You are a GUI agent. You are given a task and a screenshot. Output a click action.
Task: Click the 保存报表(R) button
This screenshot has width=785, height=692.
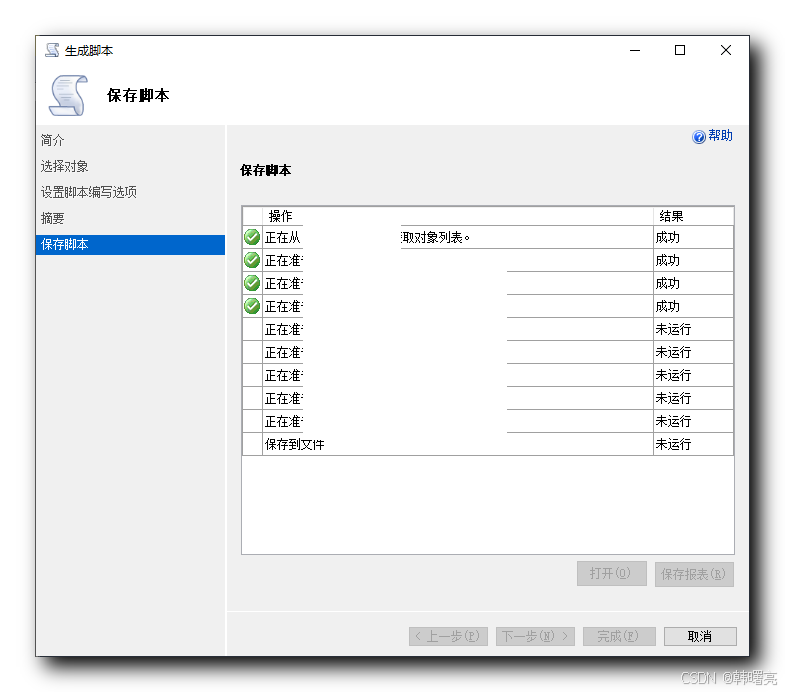pyautogui.click(x=694, y=574)
